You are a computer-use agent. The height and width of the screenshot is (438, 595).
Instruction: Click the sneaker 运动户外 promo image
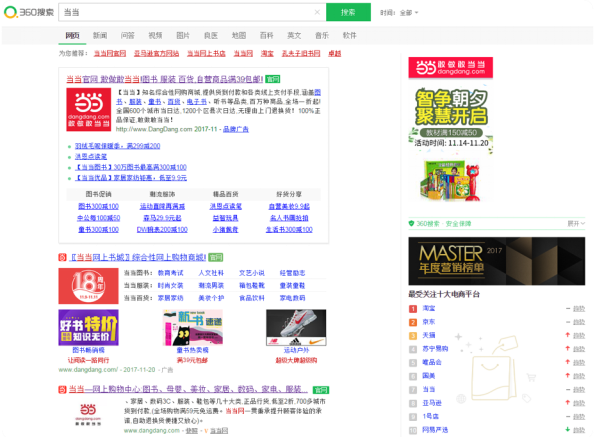pyautogui.click(x=296, y=327)
